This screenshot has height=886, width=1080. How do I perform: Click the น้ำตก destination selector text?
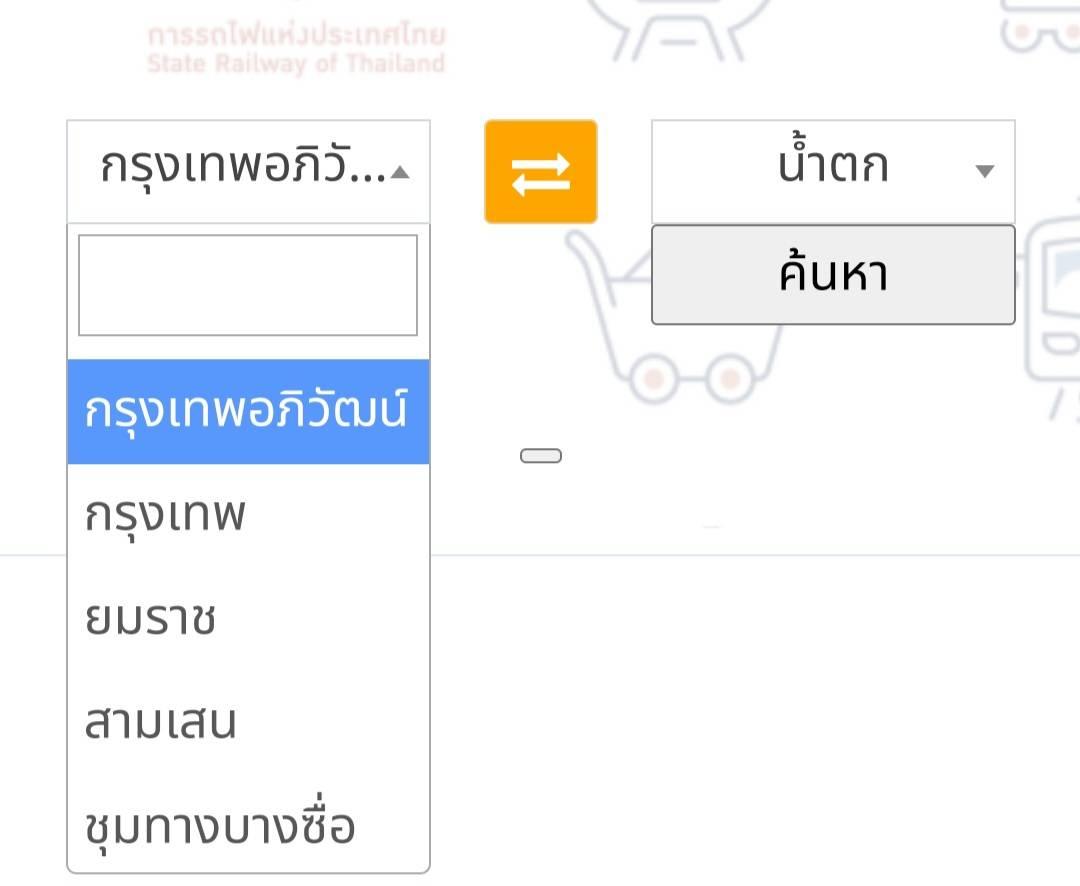833,165
